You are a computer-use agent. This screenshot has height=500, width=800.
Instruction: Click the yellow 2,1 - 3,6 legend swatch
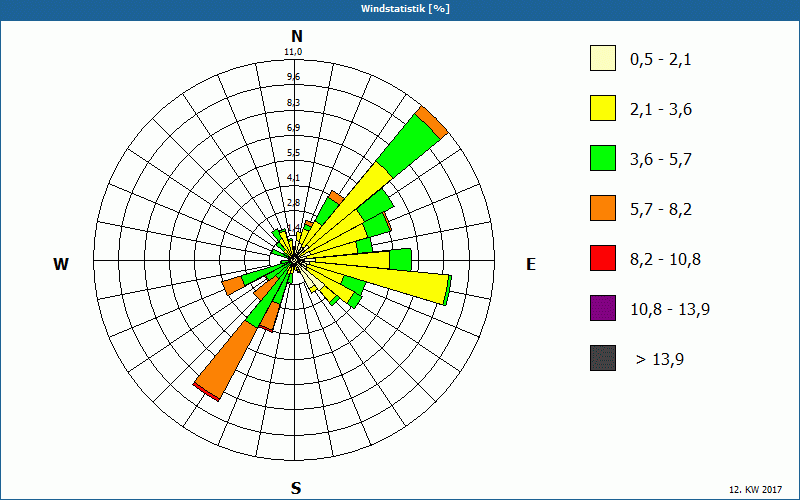coord(603,108)
